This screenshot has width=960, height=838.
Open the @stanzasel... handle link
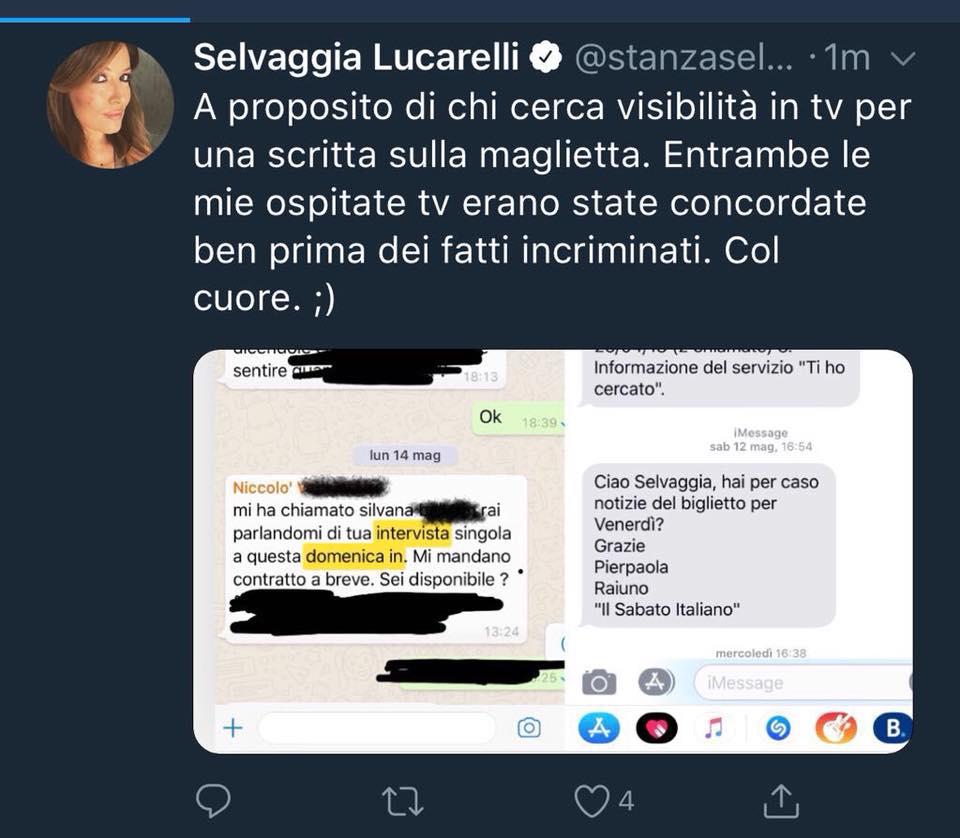click(683, 58)
